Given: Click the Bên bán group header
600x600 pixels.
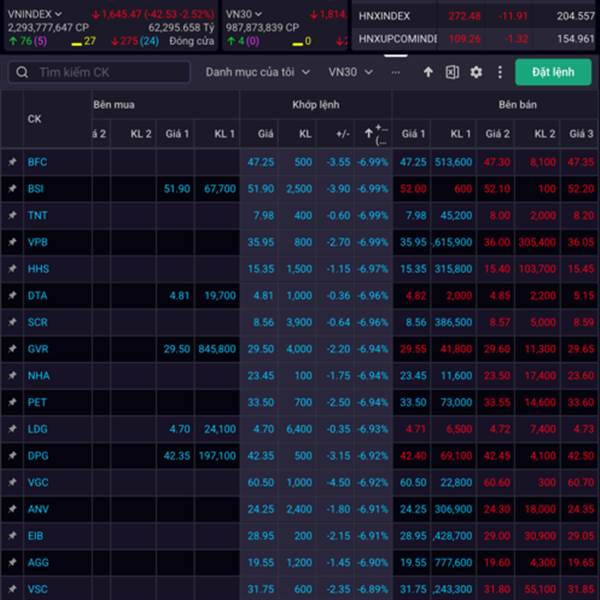Looking at the screenshot, I should point(517,104).
